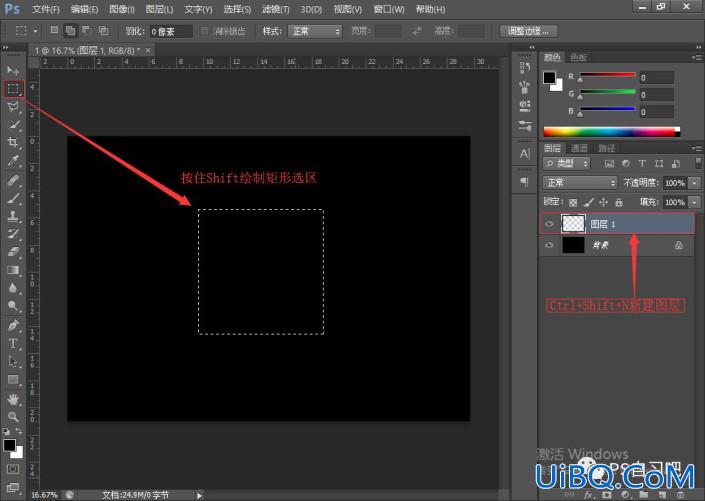Select the History Brush tool
This screenshot has height=501, width=705.
click(13, 234)
